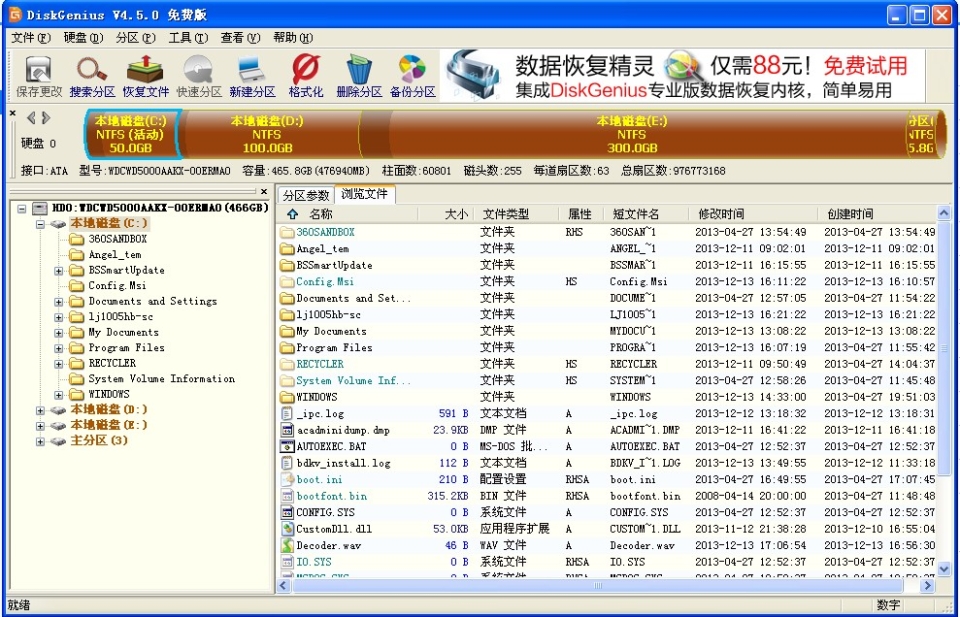Select System Volume Information in tree
This screenshot has width=960, height=617.
pyautogui.click(x=162, y=379)
